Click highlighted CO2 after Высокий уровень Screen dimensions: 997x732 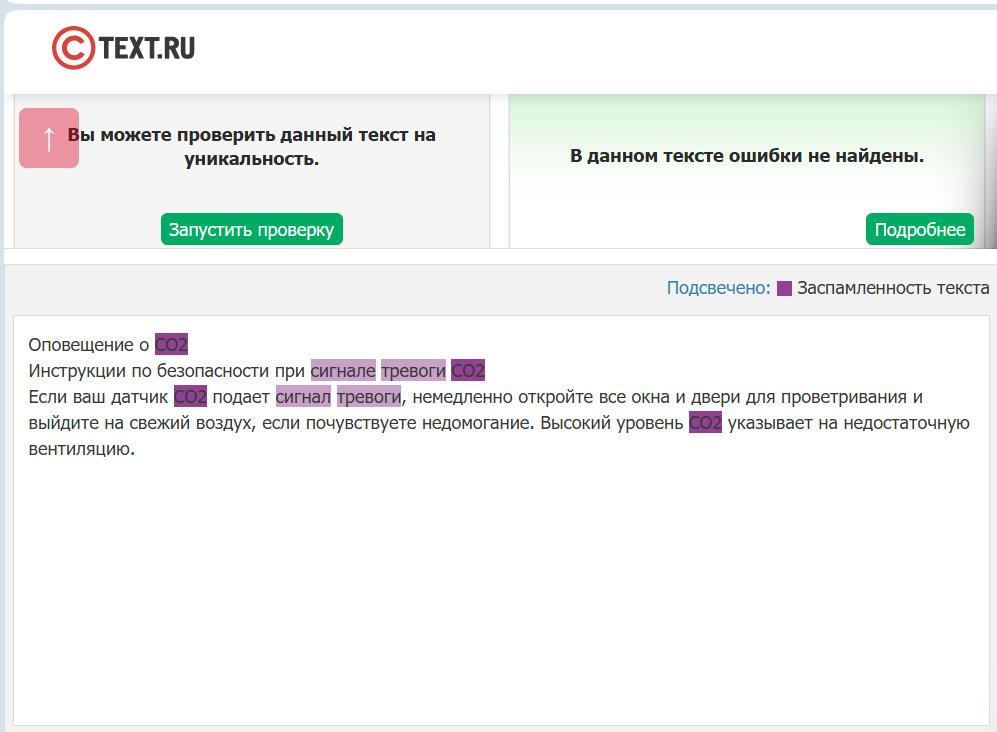(705, 423)
